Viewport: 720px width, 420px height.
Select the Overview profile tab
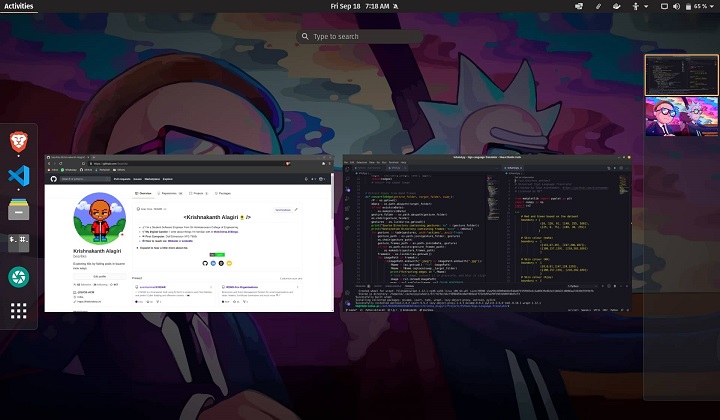tap(143, 194)
